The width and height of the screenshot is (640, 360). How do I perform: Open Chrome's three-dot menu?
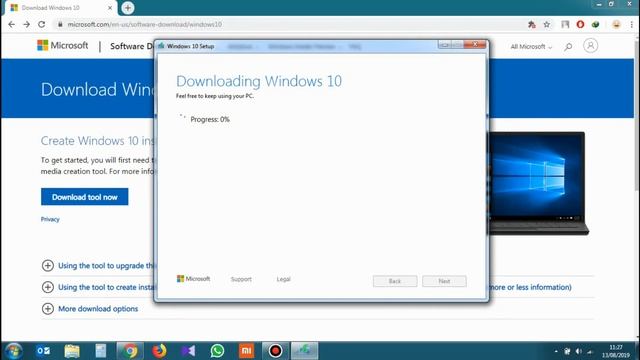tap(632, 24)
